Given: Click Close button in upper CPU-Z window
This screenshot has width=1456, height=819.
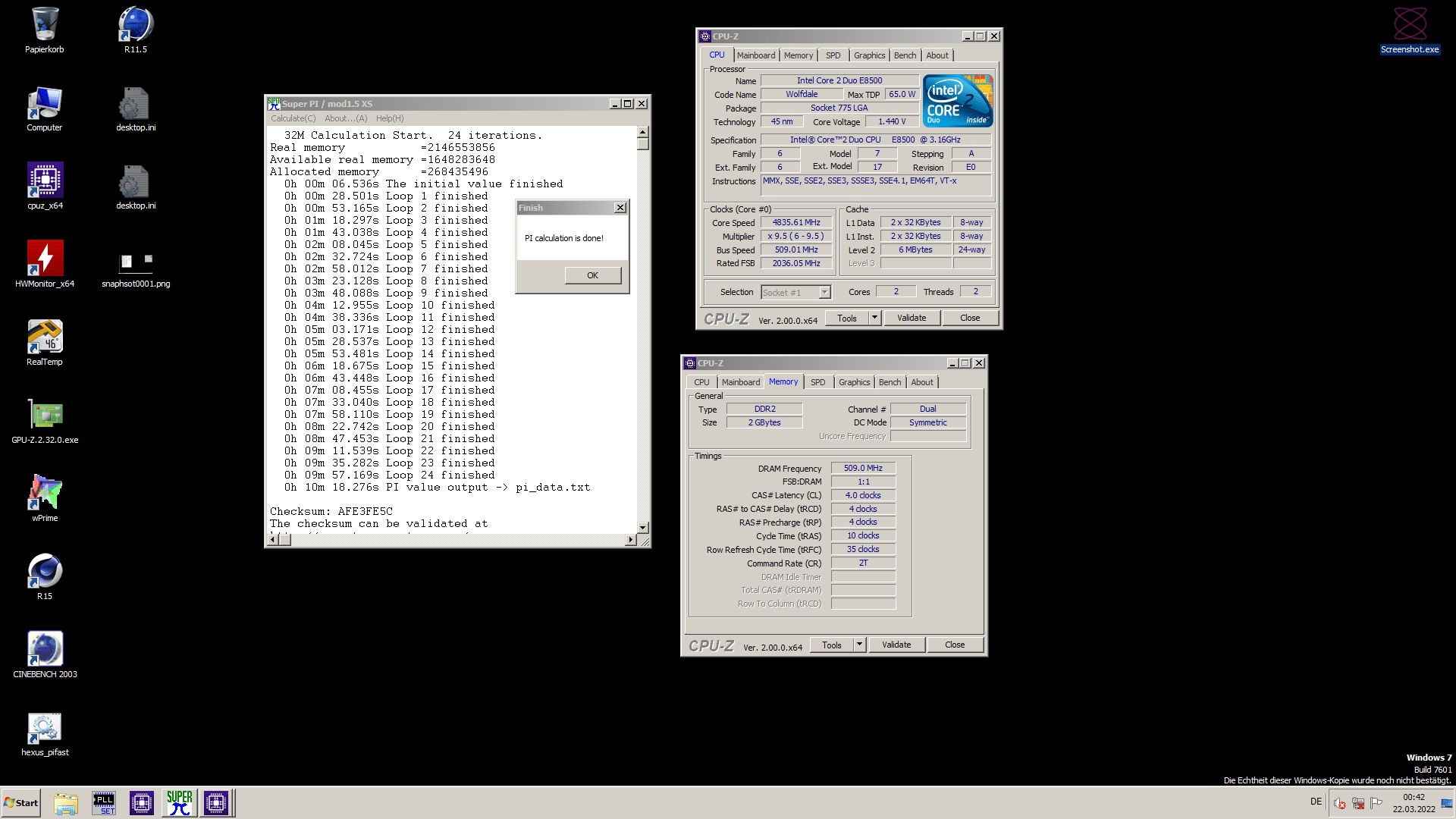Looking at the screenshot, I should click(x=970, y=318).
